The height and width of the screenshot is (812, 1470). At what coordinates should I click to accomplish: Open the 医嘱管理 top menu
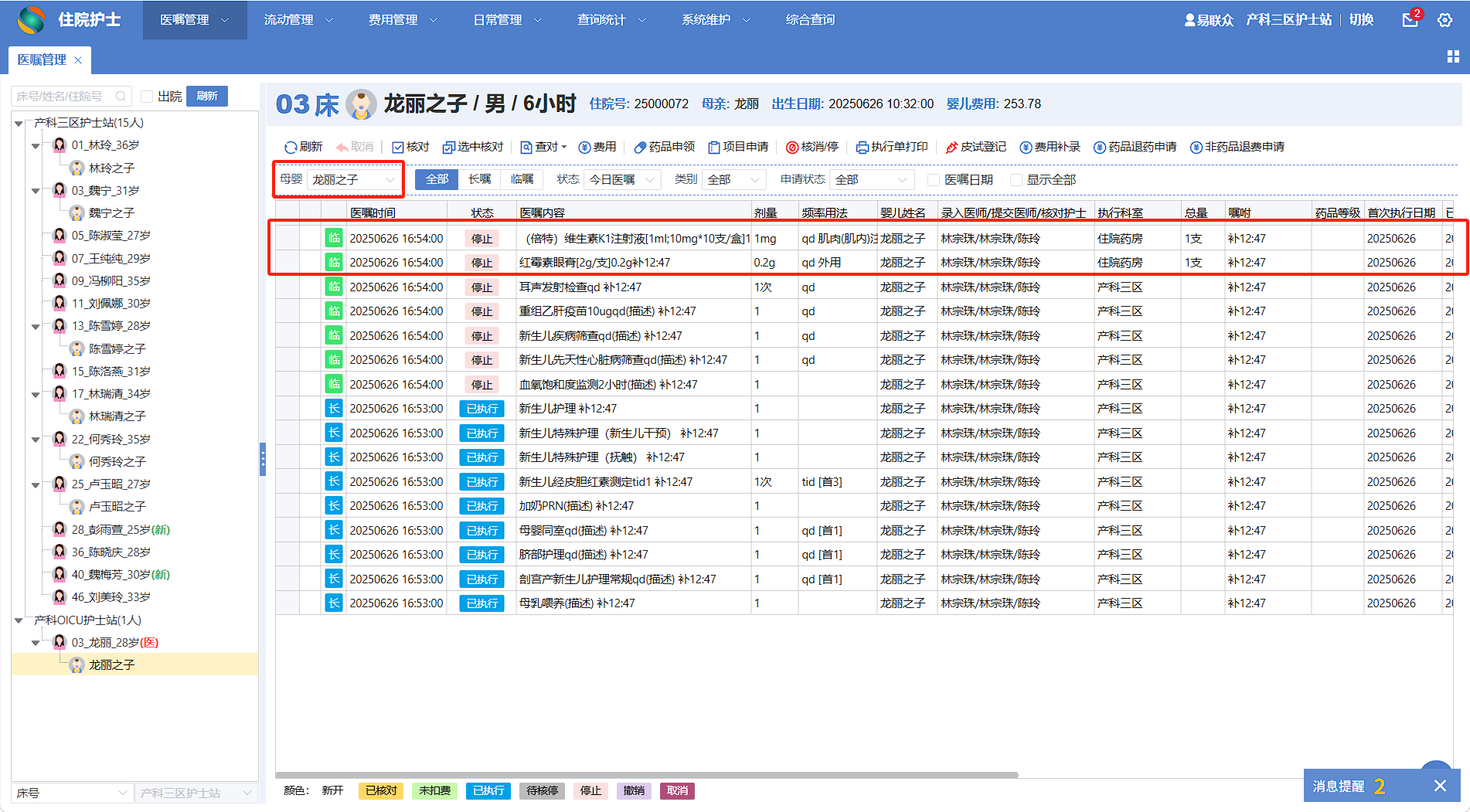click(x=195, y=20)
